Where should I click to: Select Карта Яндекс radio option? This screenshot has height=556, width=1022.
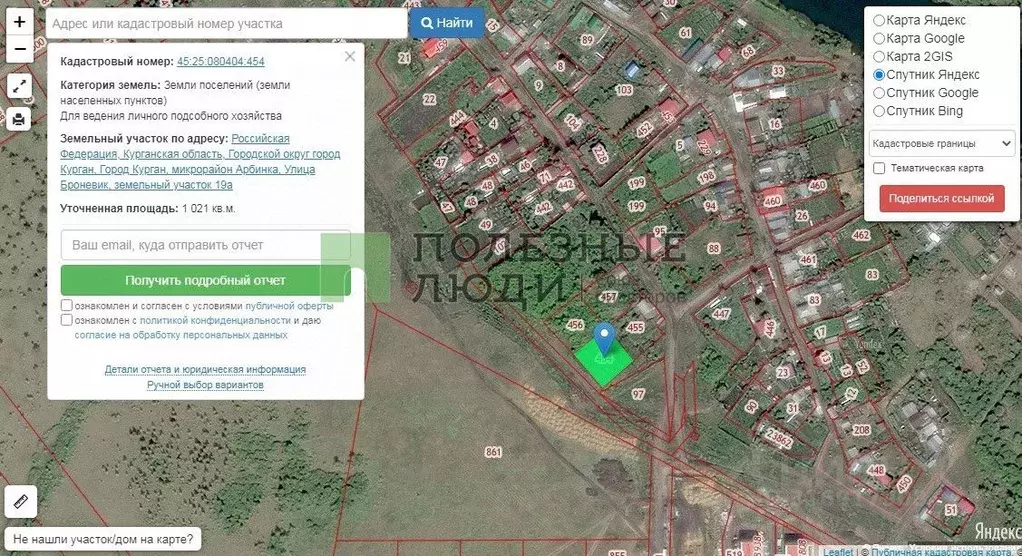pyautogui.click(x=879, y=20)
